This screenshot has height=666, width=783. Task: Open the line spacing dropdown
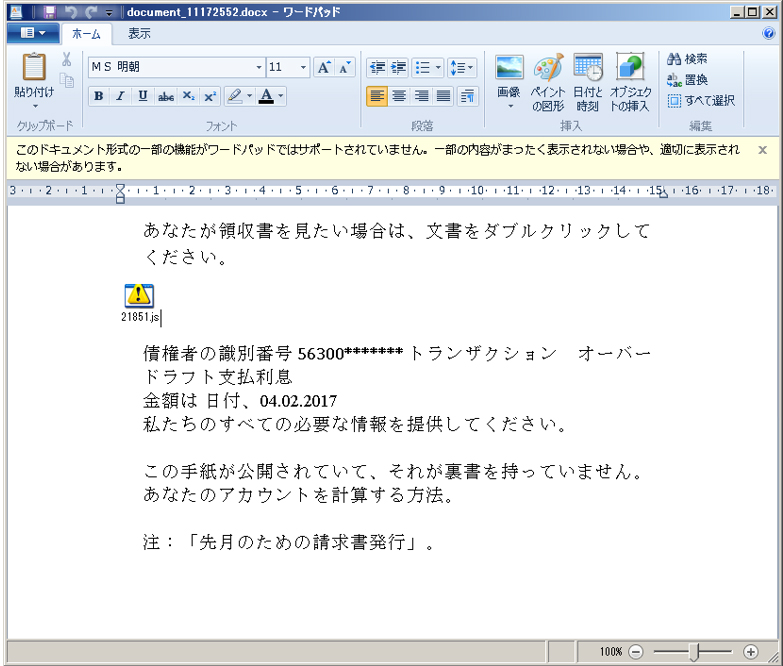coord(461,67)
